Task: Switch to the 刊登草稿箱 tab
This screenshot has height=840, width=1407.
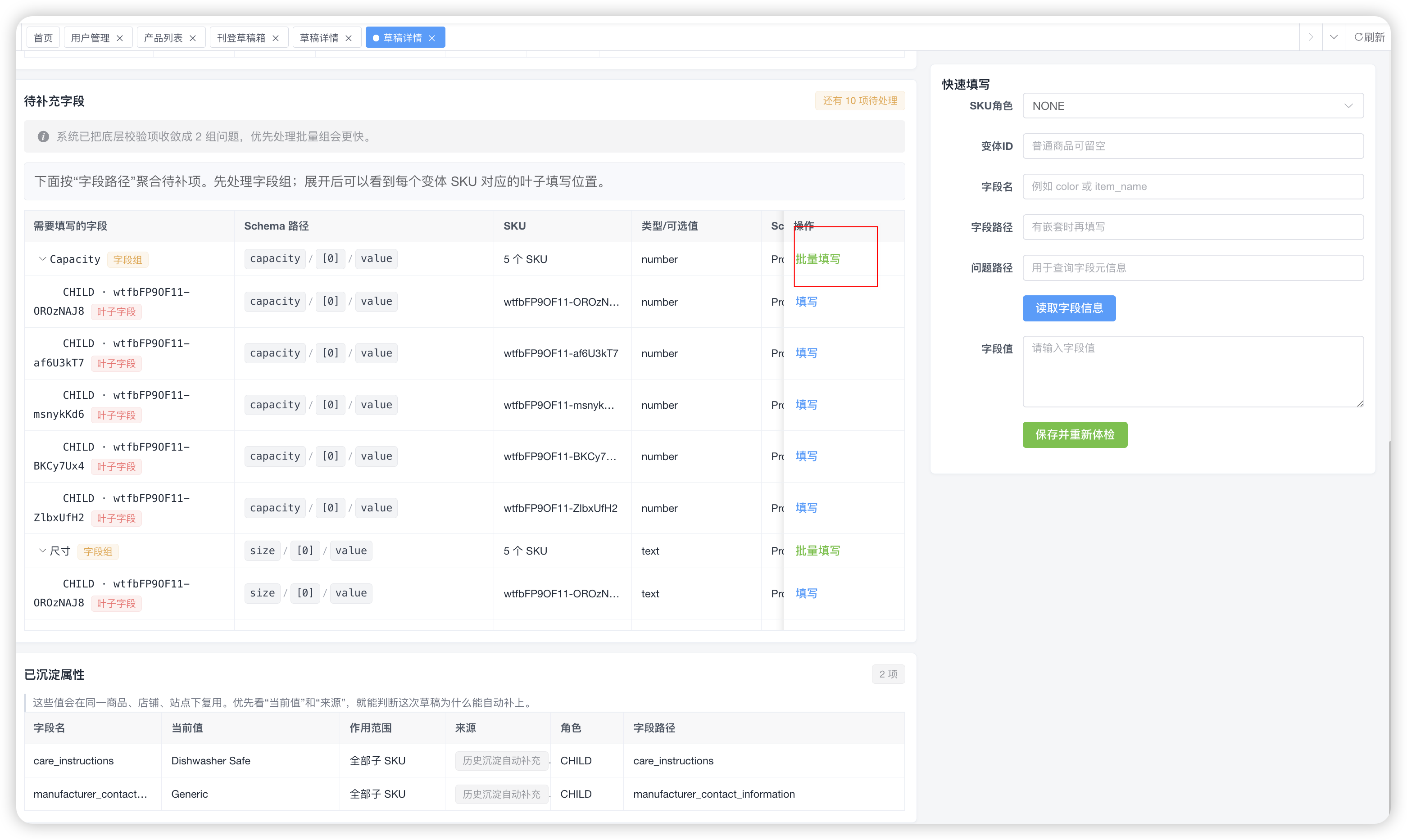Action: click(241, 38)
